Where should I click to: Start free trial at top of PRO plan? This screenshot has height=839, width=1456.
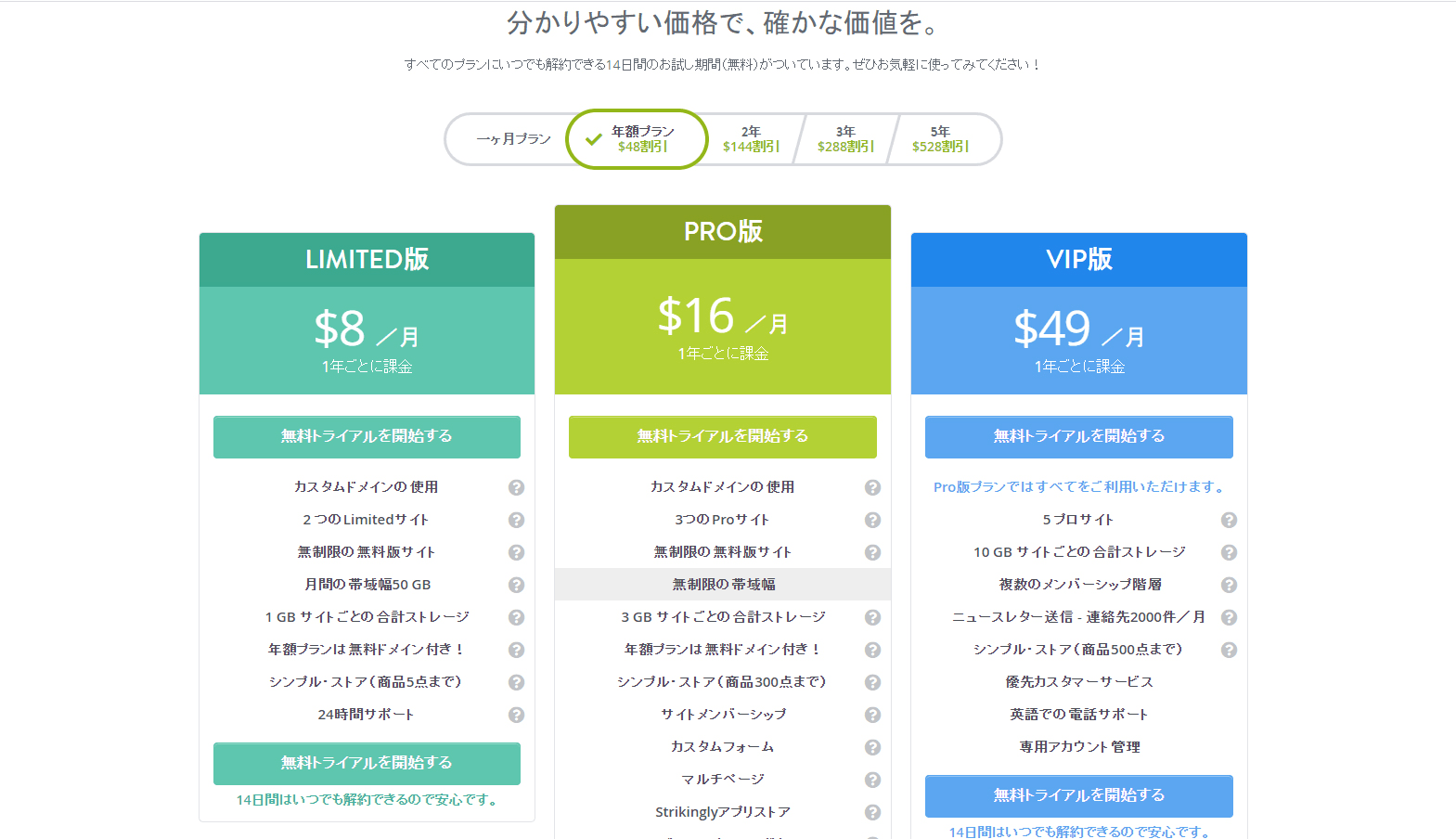tap(723, 436)
